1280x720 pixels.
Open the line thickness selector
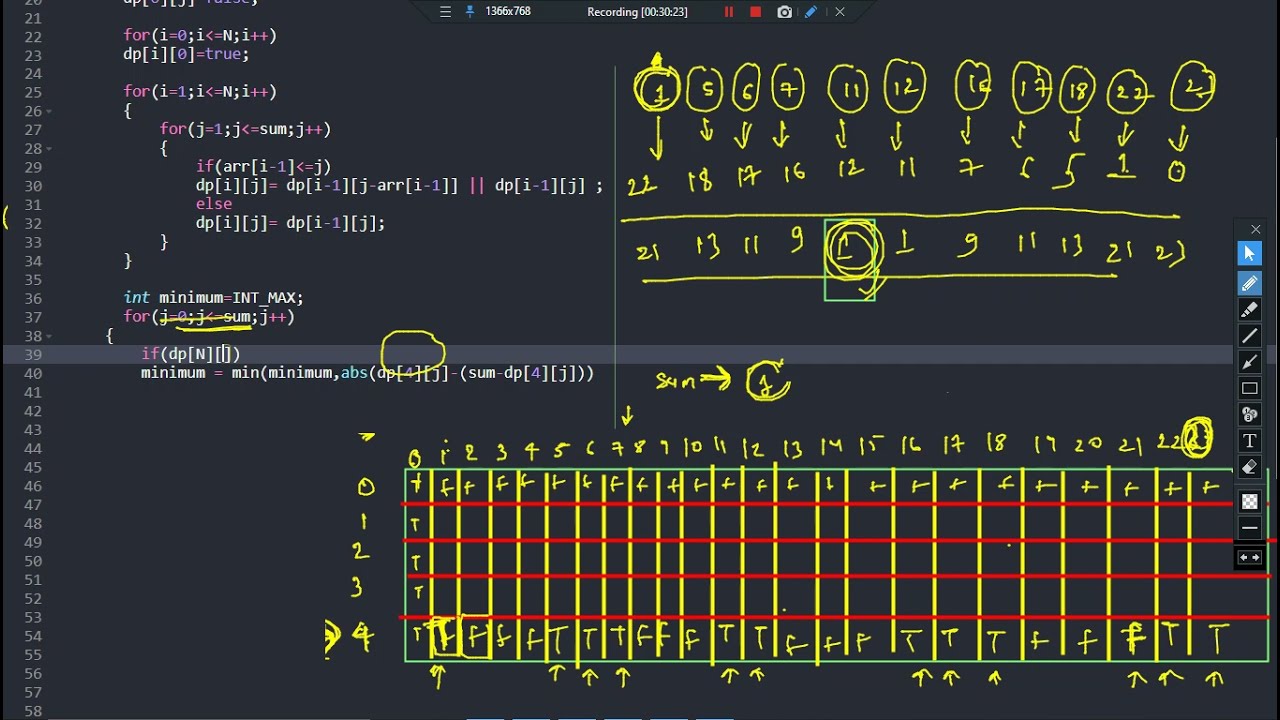point(1250,528)
